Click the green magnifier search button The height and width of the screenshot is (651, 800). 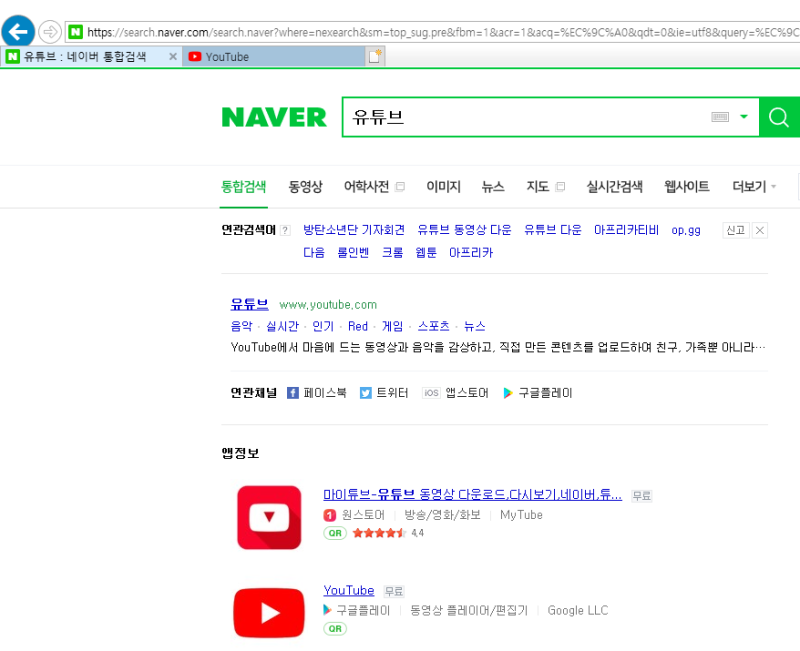[x=779, y=117]
